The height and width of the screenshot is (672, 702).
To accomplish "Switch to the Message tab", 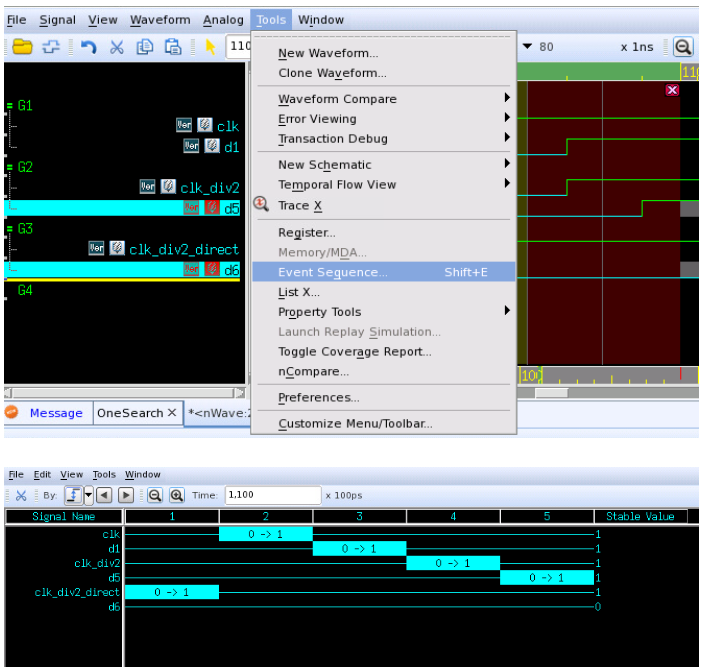I will tap(55, 413).
